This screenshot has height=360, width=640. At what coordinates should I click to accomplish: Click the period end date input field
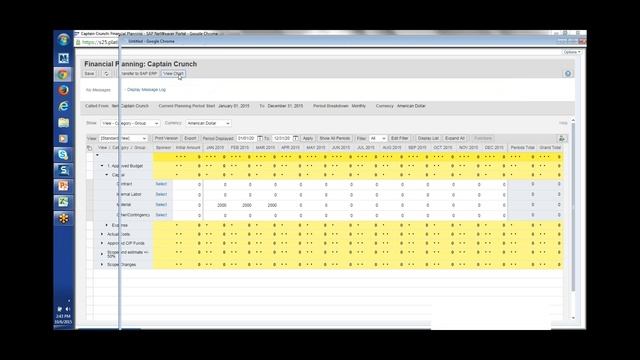[x=282, y=138]
